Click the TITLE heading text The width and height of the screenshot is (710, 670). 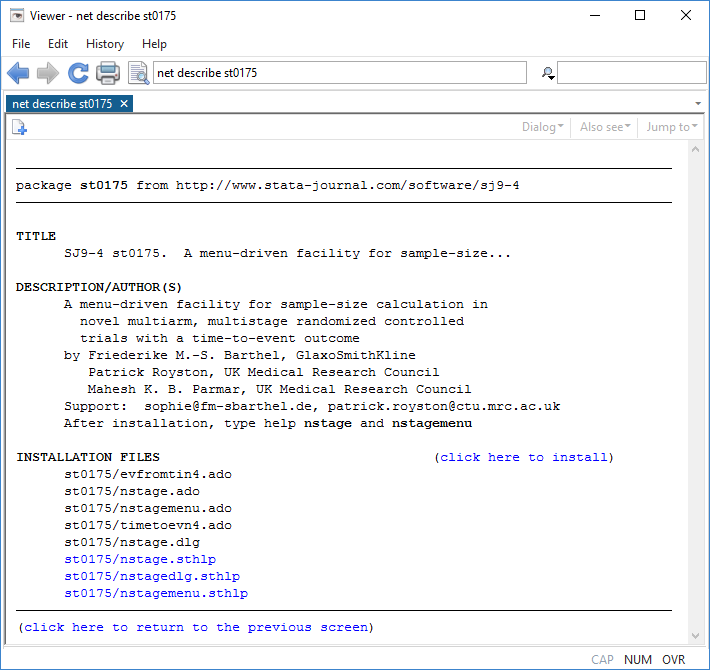36,236
